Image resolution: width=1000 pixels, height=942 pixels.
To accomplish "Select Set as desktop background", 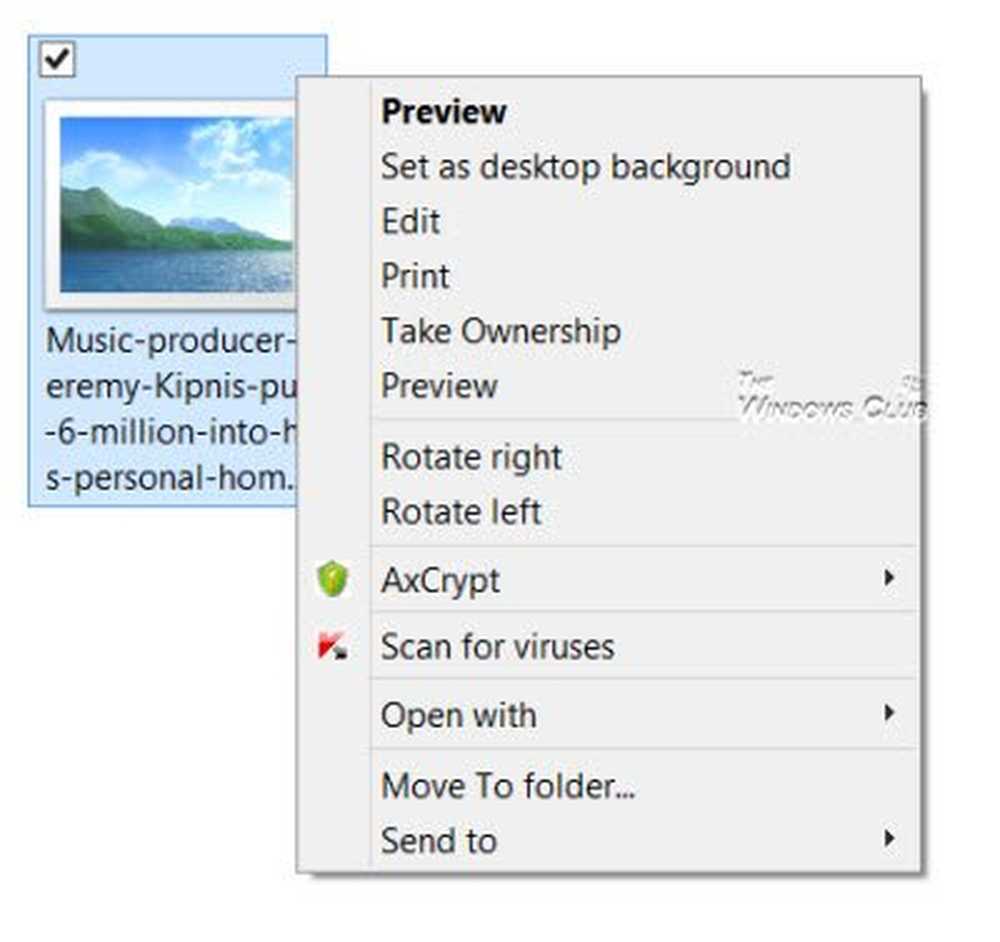I will coord(585,166).
